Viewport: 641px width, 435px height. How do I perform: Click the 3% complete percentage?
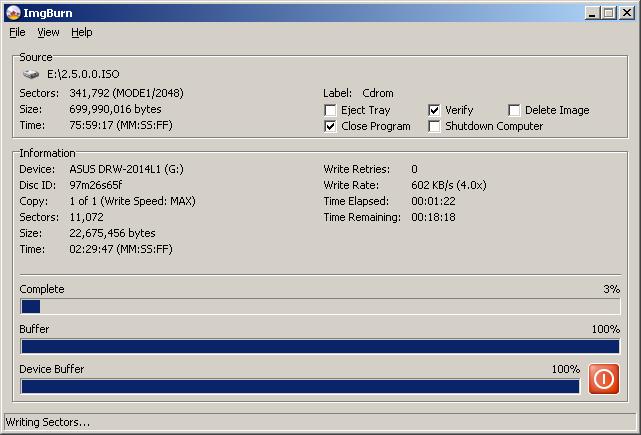click(612, 289)
